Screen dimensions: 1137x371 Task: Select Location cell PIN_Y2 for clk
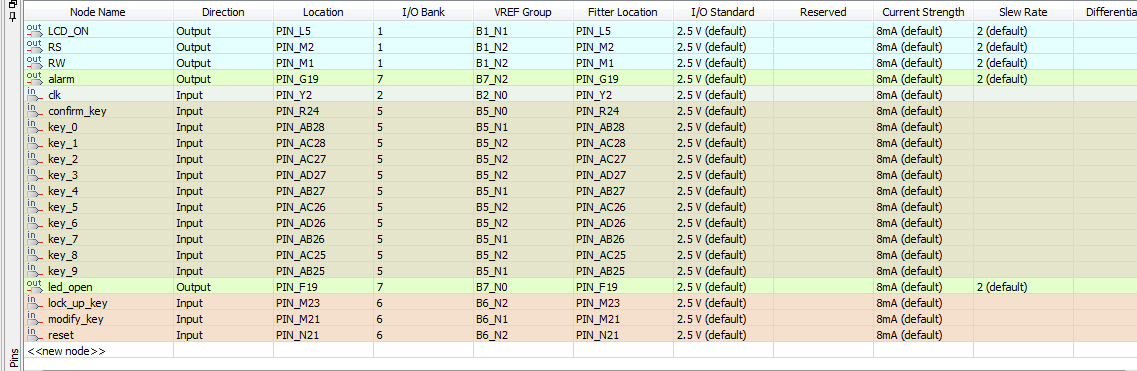click(x=323, y=95)
